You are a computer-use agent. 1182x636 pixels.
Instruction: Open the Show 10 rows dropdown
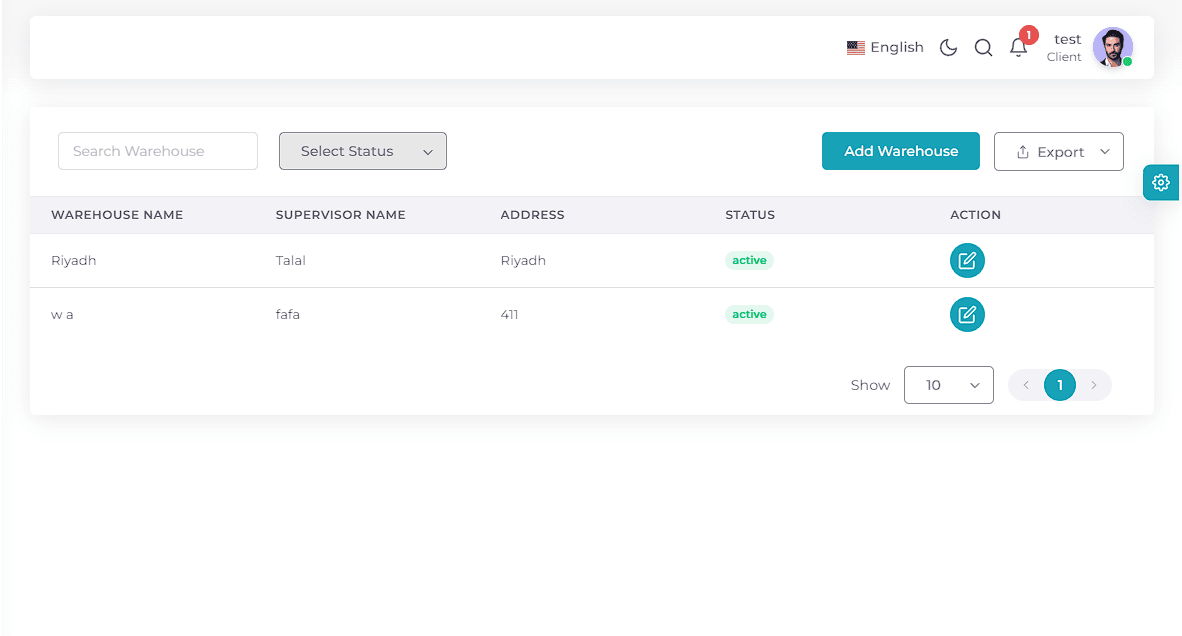948,385
